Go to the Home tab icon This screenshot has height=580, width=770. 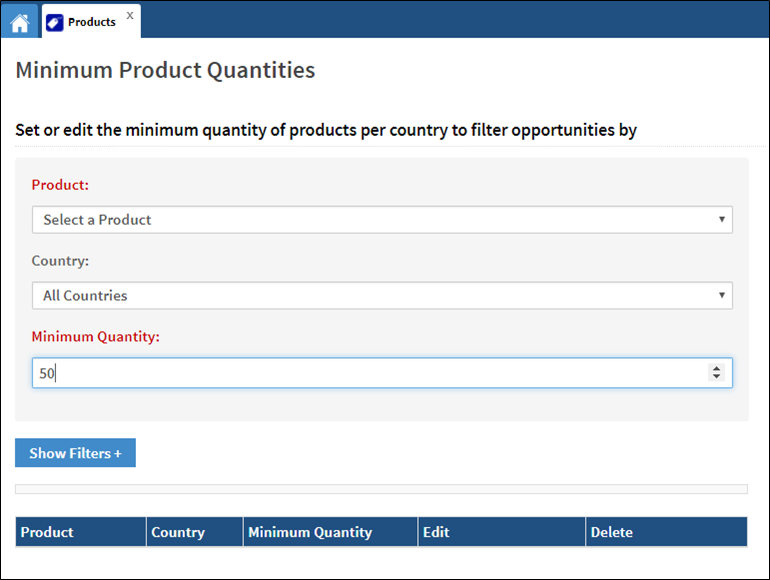tap(20, 23)
